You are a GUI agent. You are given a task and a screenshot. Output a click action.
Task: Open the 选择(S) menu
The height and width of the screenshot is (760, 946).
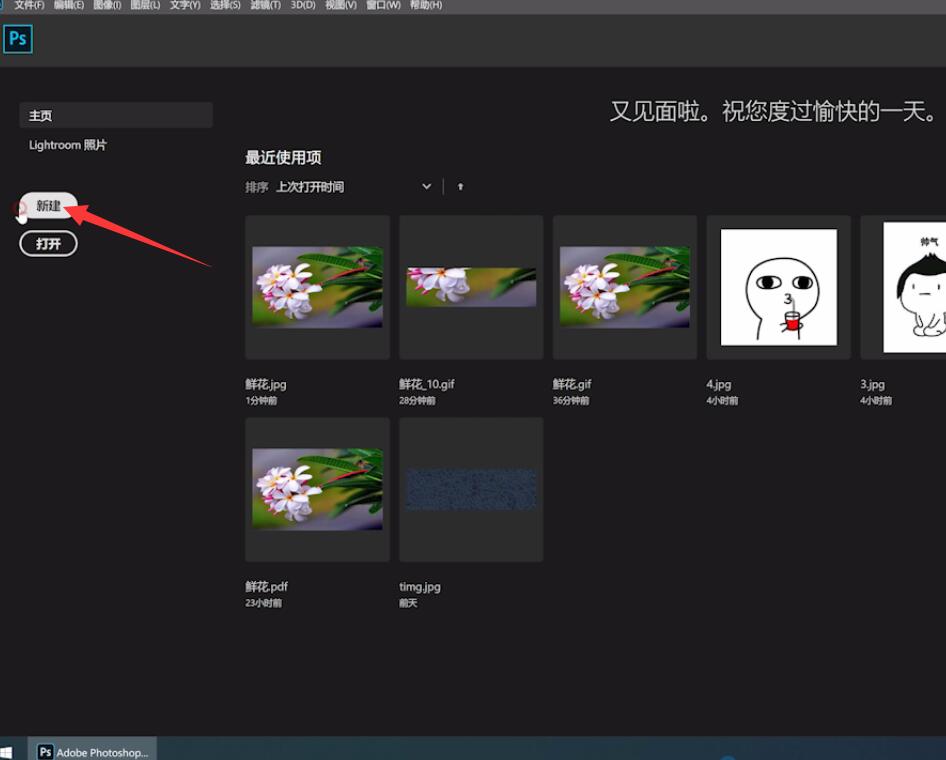(x=225, y=5)
